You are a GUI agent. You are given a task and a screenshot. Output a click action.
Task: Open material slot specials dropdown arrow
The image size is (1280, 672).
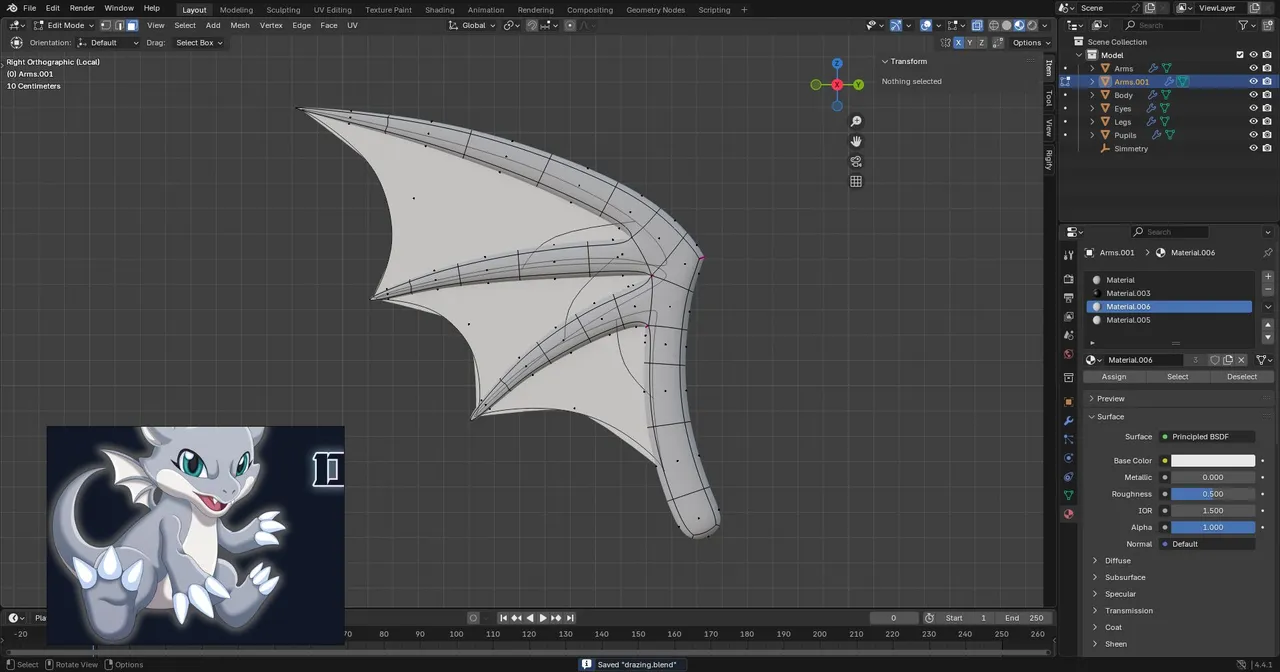tap(1268, 307)
